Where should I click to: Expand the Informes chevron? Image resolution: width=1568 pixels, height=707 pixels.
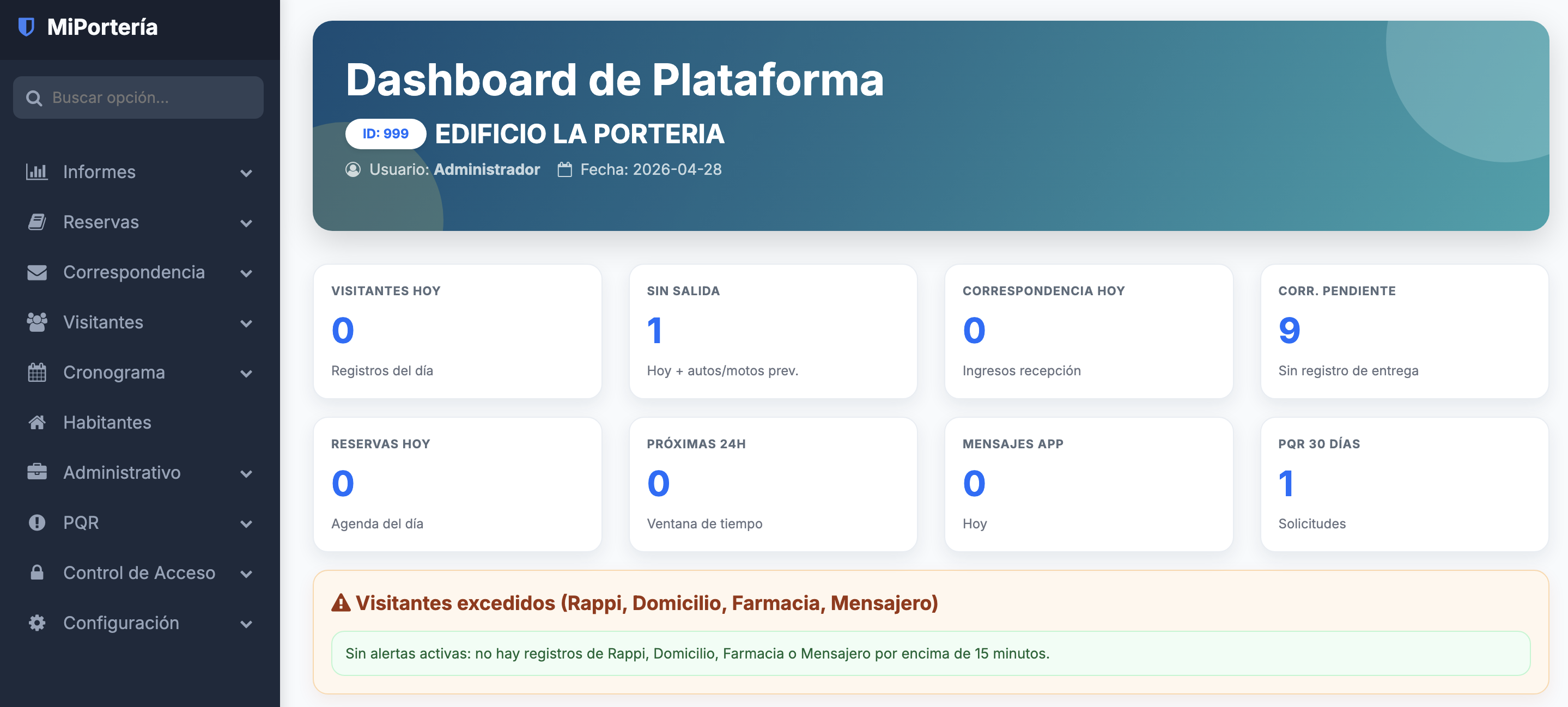click(246, 173)
